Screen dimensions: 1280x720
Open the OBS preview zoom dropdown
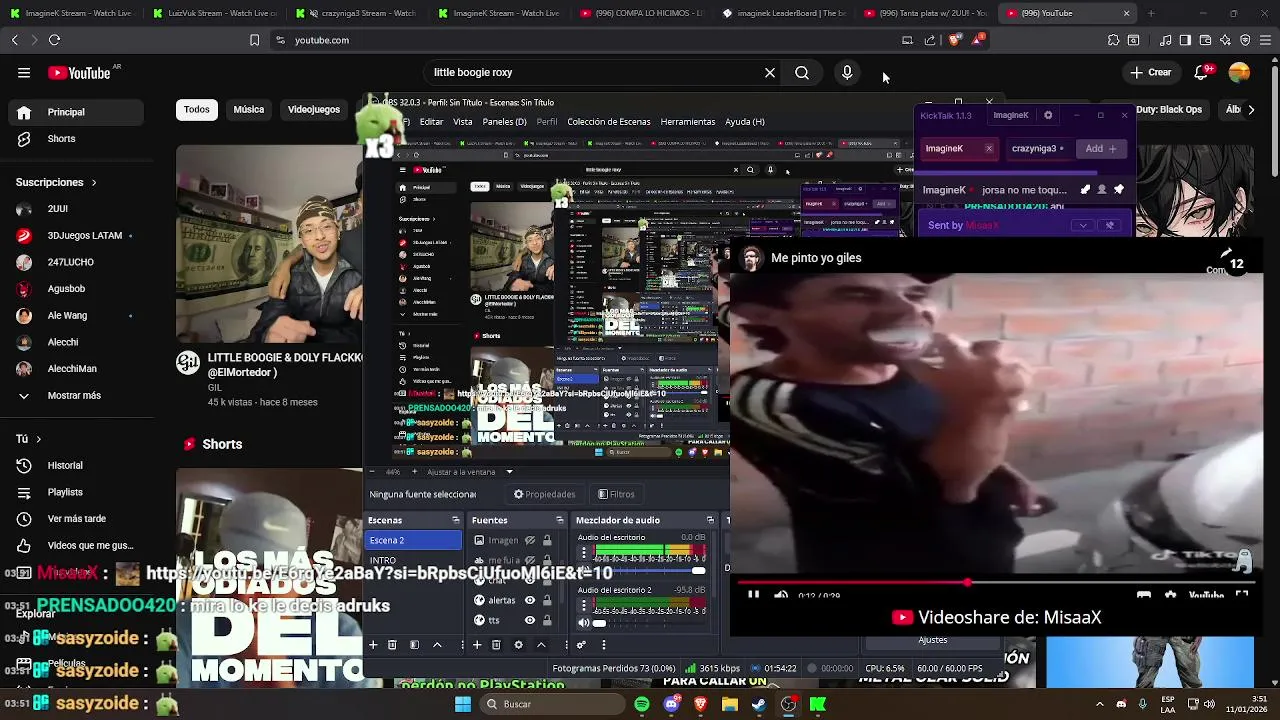(x=509, y=472)
